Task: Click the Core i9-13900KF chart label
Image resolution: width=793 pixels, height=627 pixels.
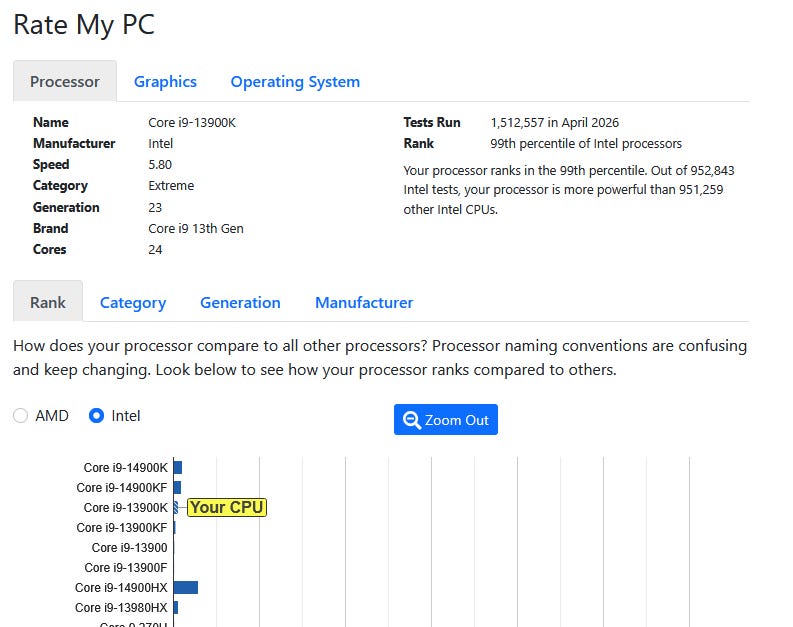Action: (x=121, y=527)
